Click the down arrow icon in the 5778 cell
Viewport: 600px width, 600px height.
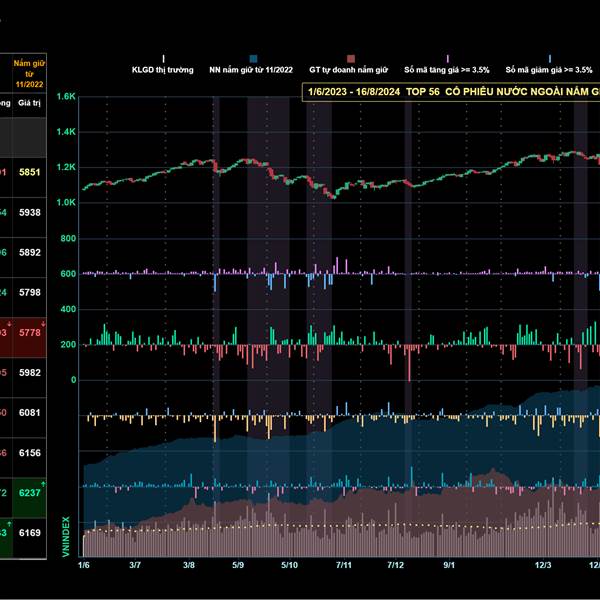tap(41, 322)
